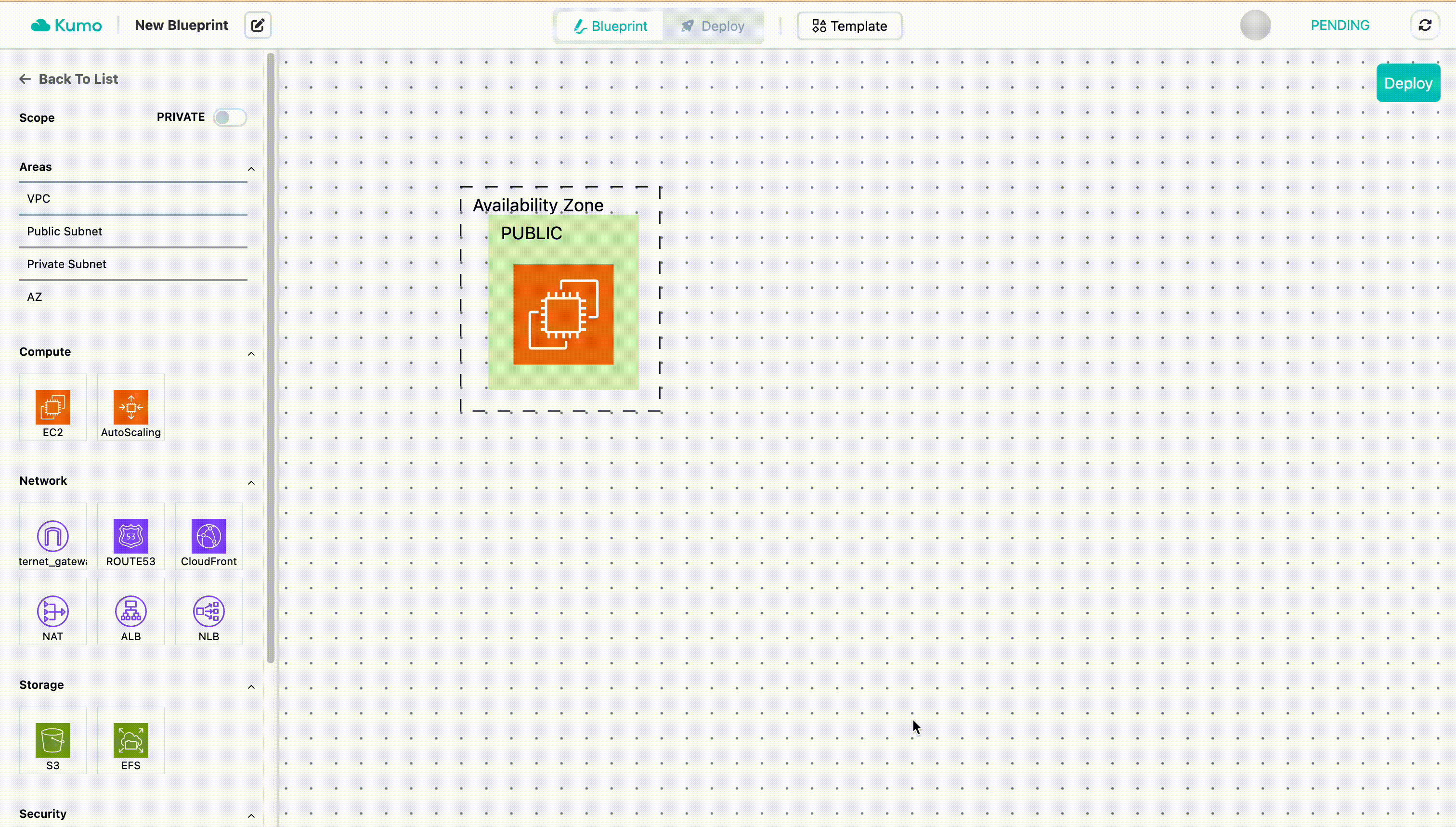Select the Public Subnet area item
The image size is (1456, 827).
pos(133,231)
